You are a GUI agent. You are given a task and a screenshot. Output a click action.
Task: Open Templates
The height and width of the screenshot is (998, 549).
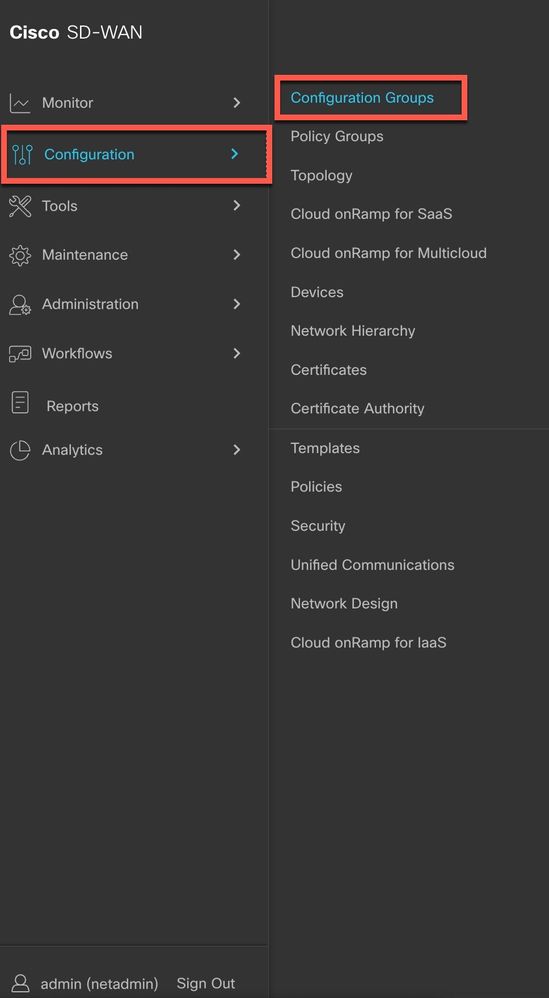(x=325, y=449)
